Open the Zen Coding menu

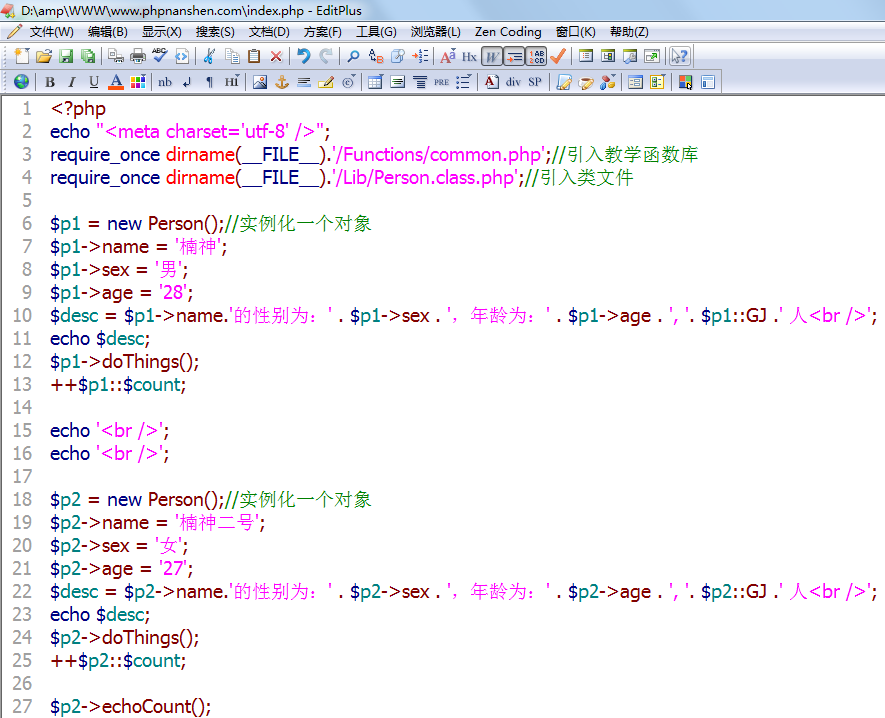tap(508, 32)
